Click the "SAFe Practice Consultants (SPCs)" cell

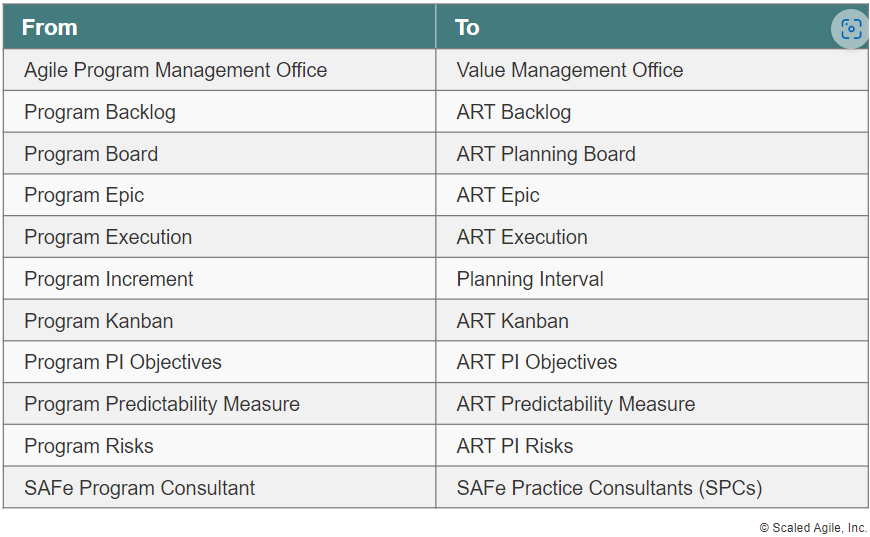pyautogui.click(x=609, y=489)
